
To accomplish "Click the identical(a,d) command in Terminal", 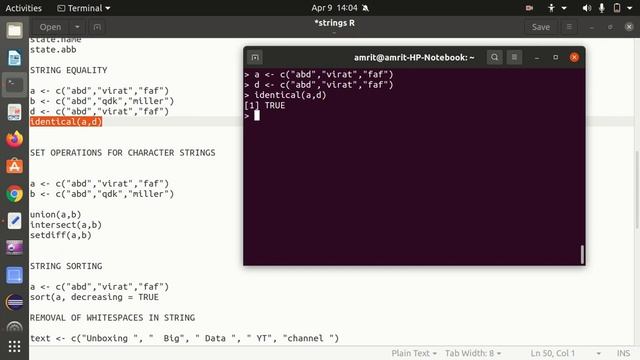I will (x=290, y=95).
